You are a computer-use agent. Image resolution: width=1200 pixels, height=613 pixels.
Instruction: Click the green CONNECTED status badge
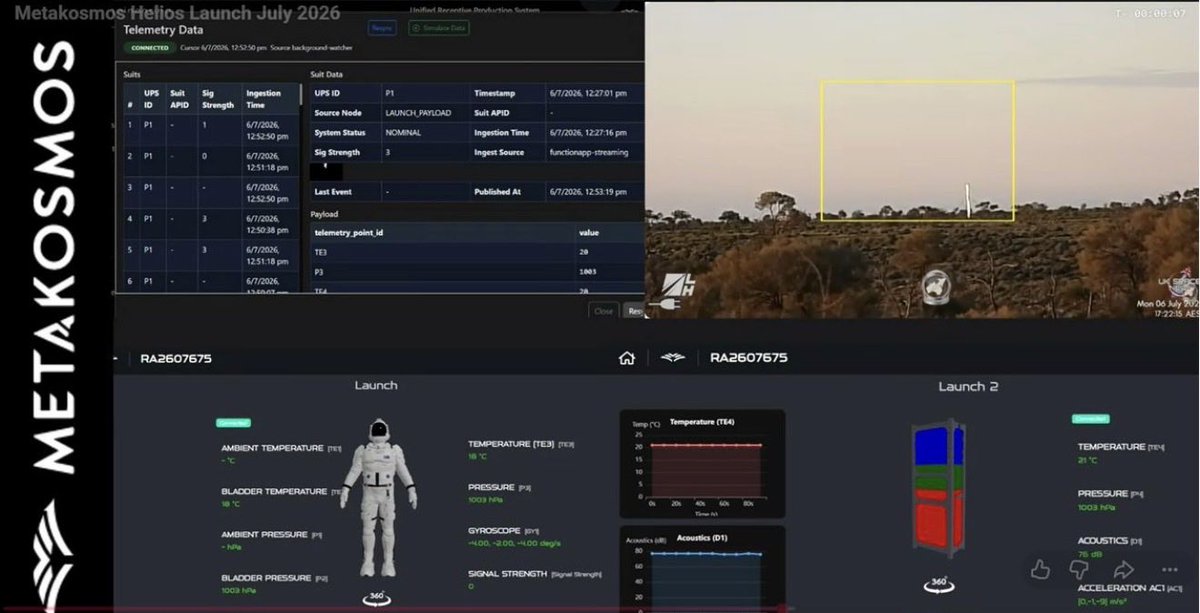(x=151, y=47)
